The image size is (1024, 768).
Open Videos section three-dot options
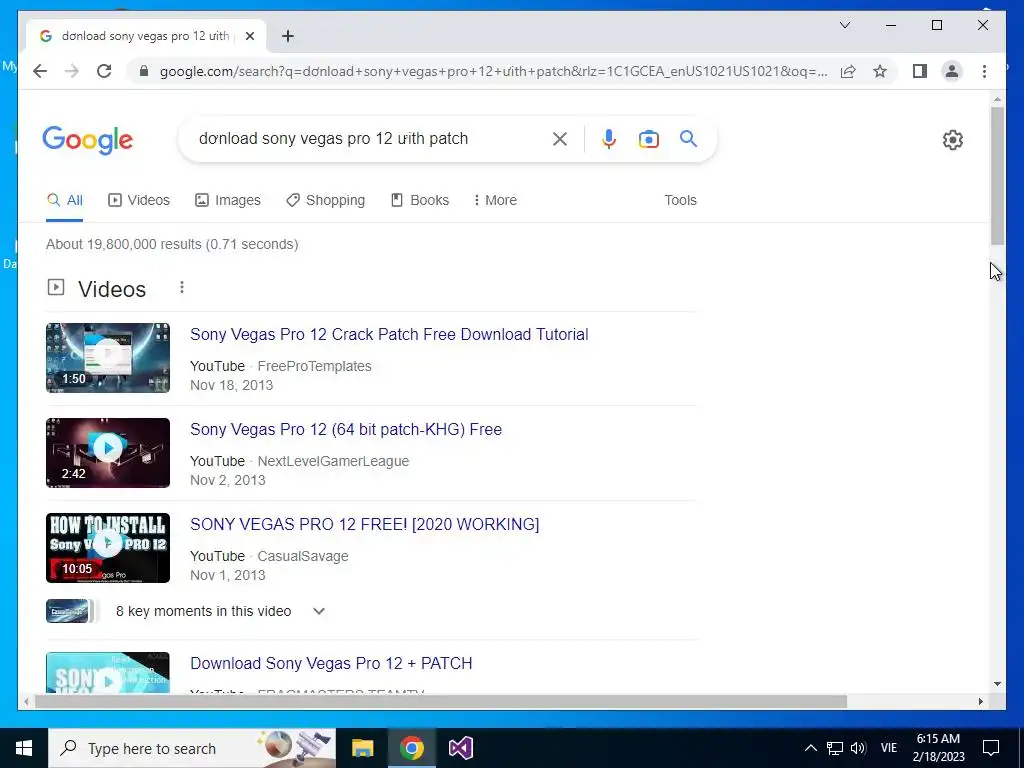point(182,287)
